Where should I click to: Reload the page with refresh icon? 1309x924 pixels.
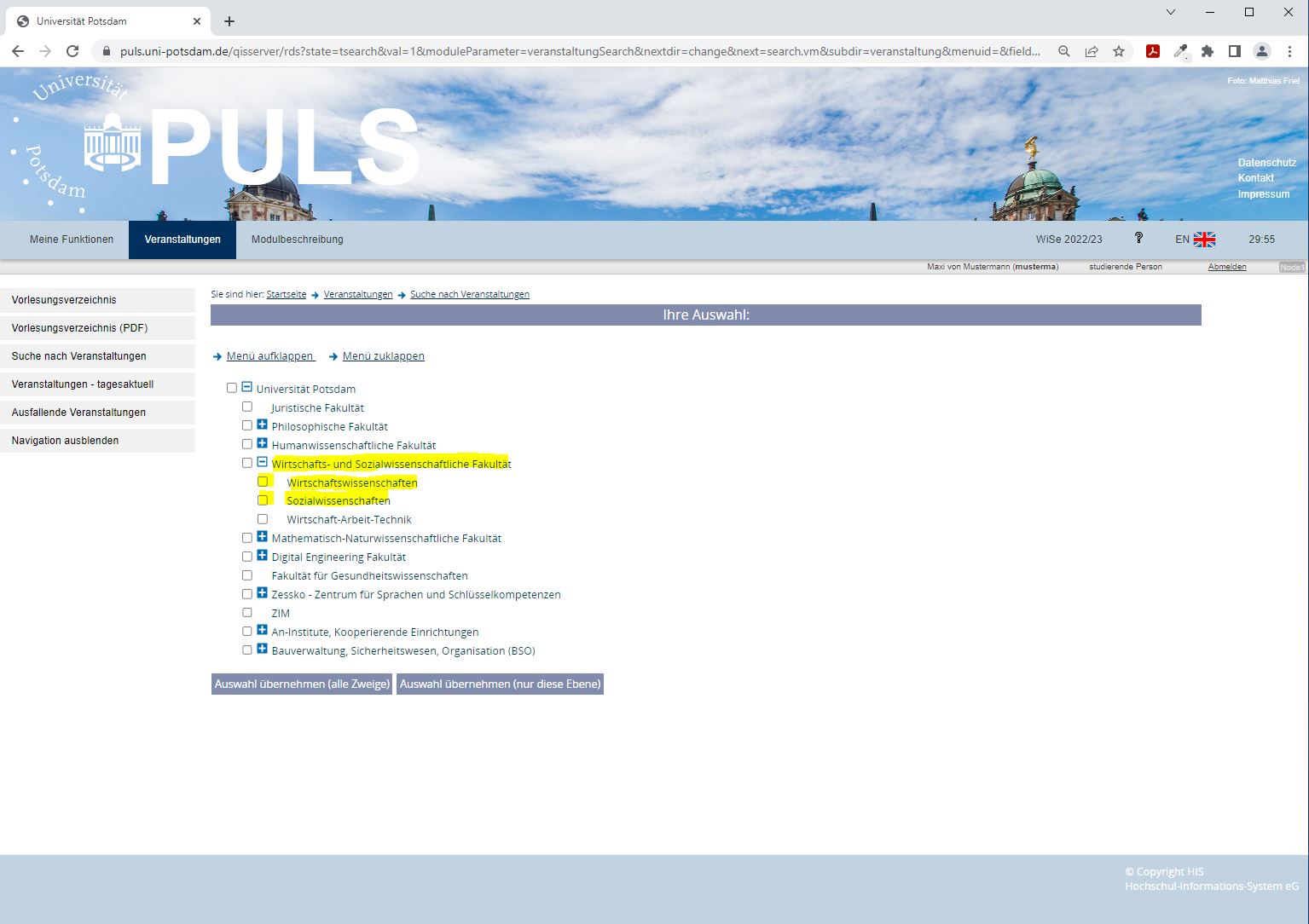(72, 51)
